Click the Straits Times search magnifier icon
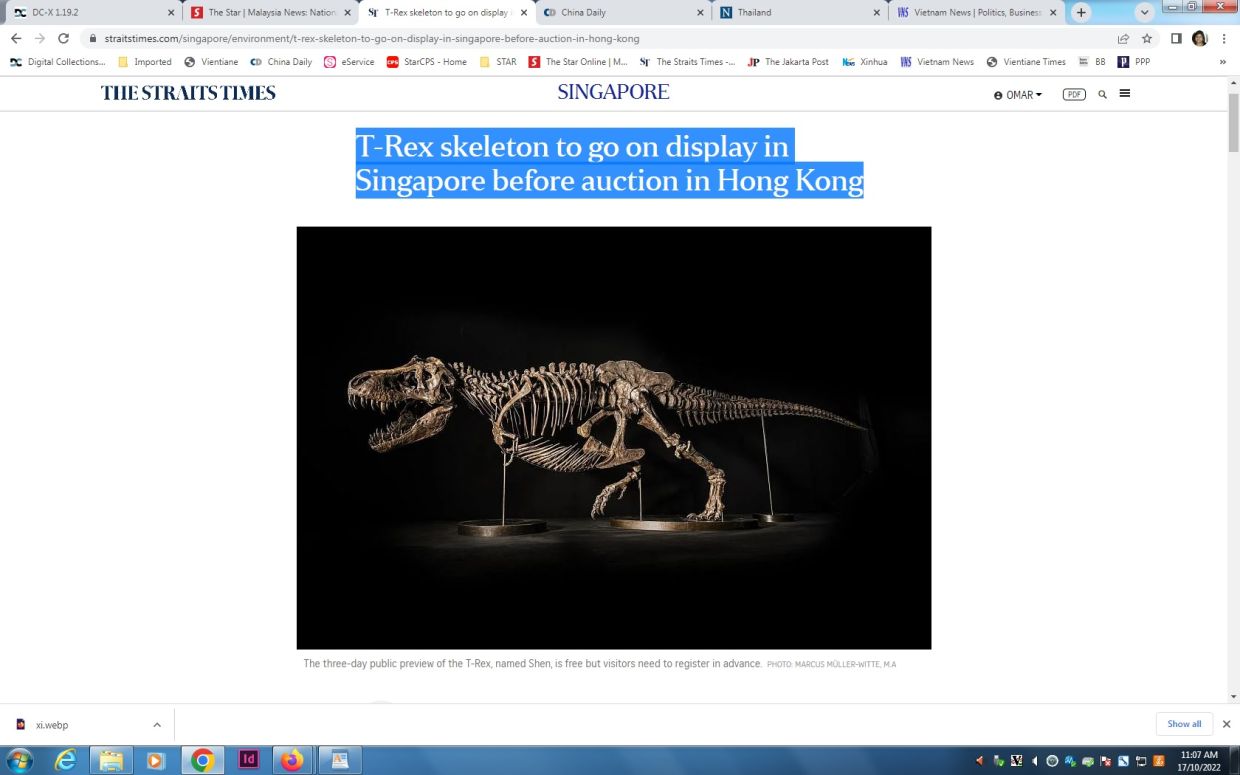The height and width of the screenshot is (775, 1240). coord(1103,94)
